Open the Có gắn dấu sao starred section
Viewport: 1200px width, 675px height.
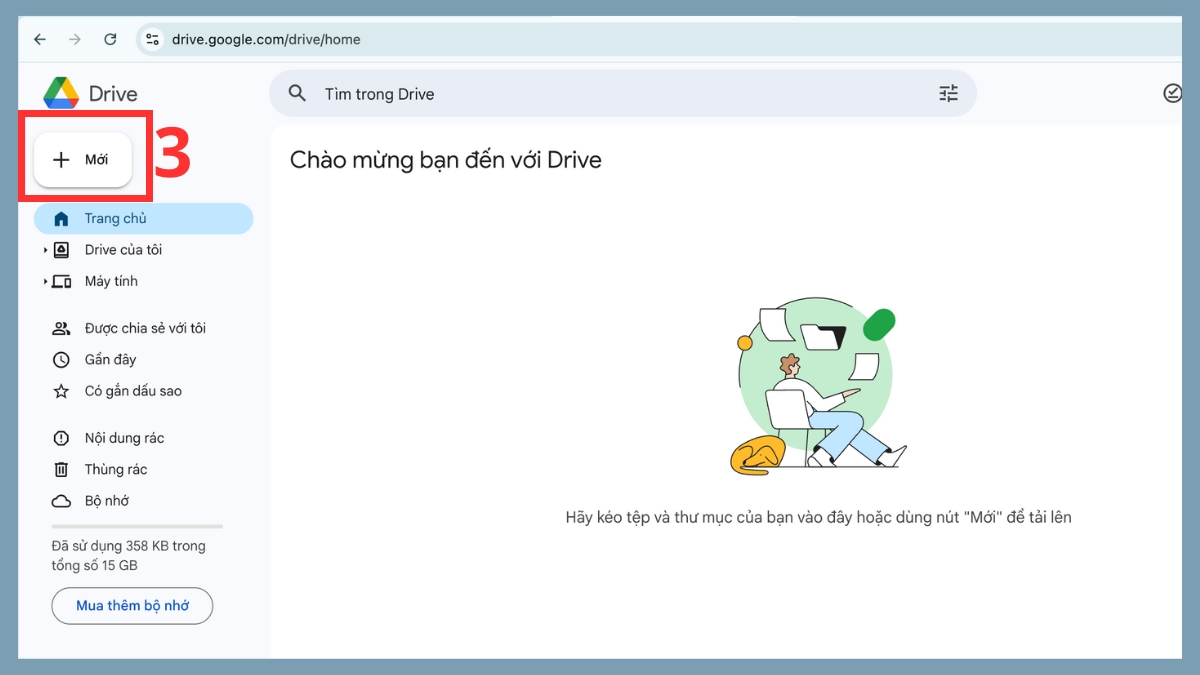[62, 391]
